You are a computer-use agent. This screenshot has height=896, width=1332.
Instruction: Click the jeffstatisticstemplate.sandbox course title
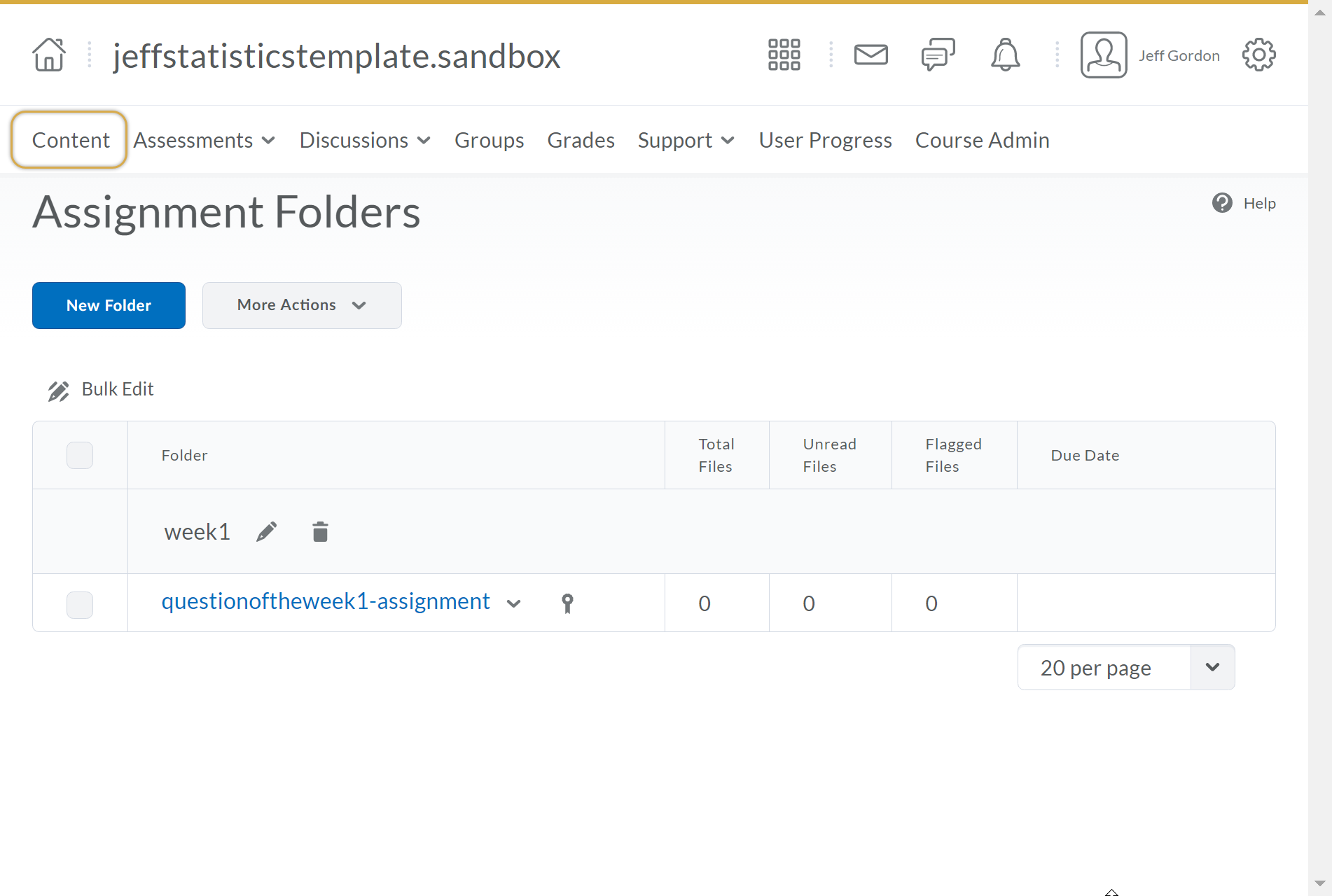[337, 56]
